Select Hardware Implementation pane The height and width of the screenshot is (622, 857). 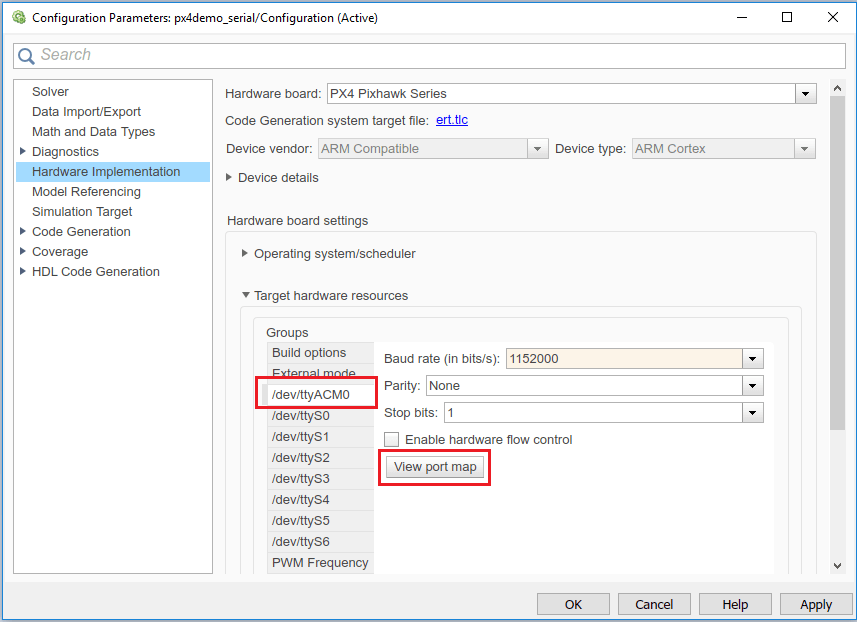coord(113,172)
